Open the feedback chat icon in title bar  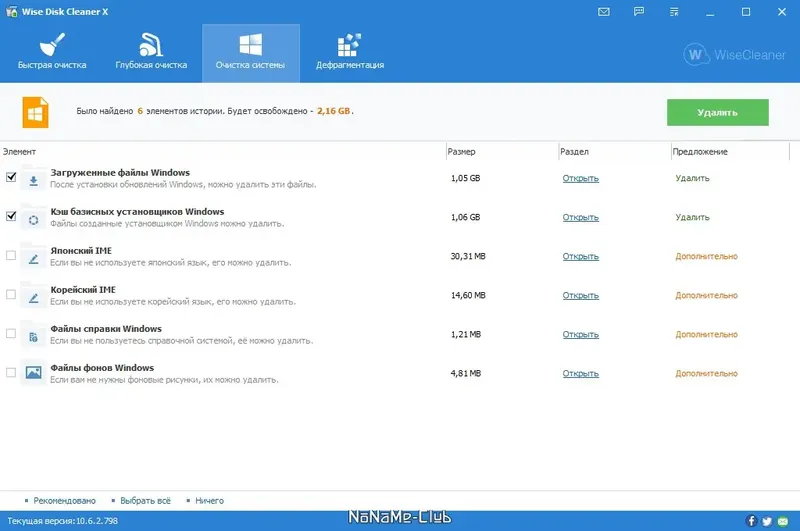[639, 12]
